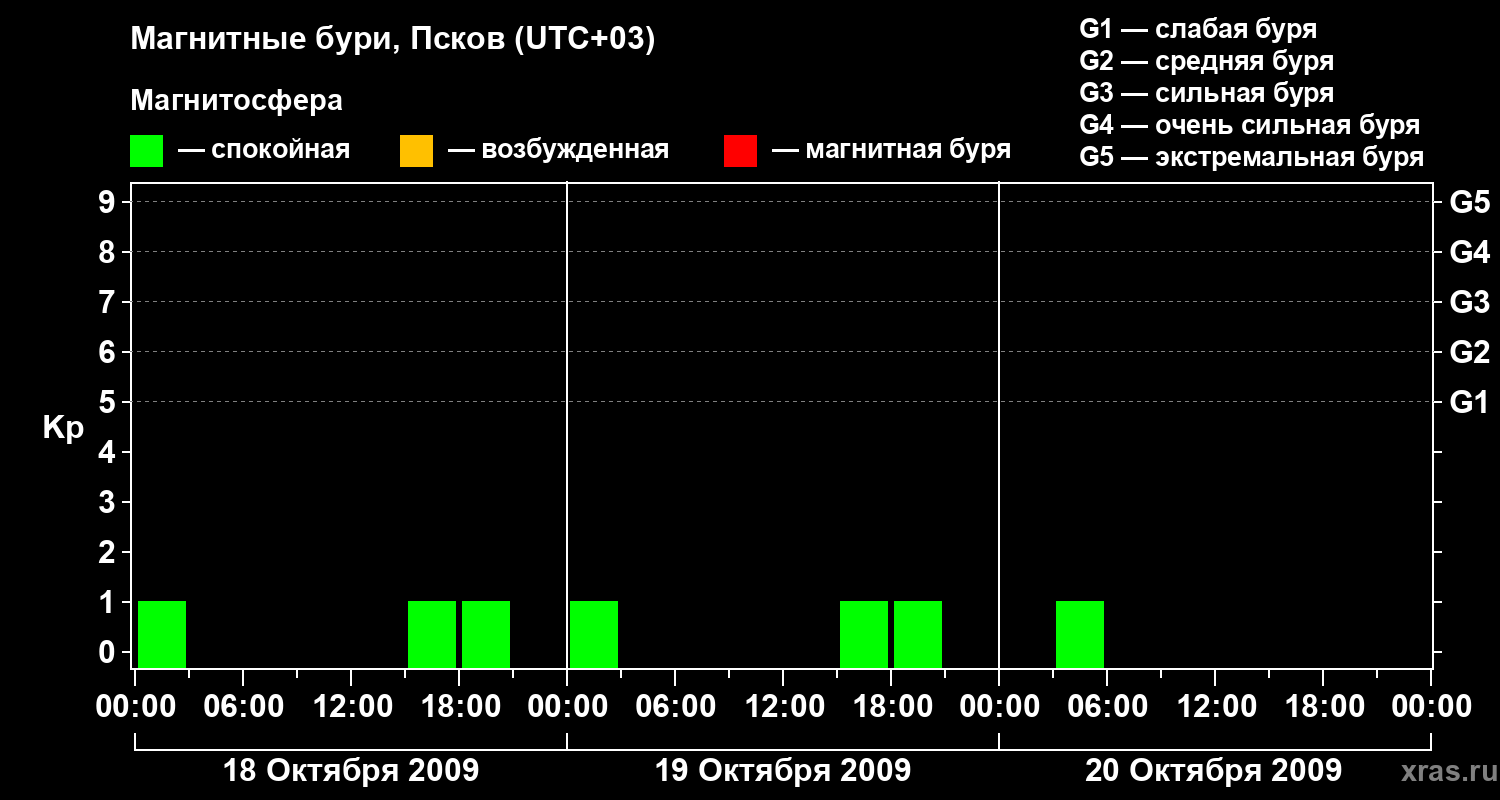Click the final '00:00' tick at chart end
This screenshot has width=1500, height=800.
(x=1431, y=707)
